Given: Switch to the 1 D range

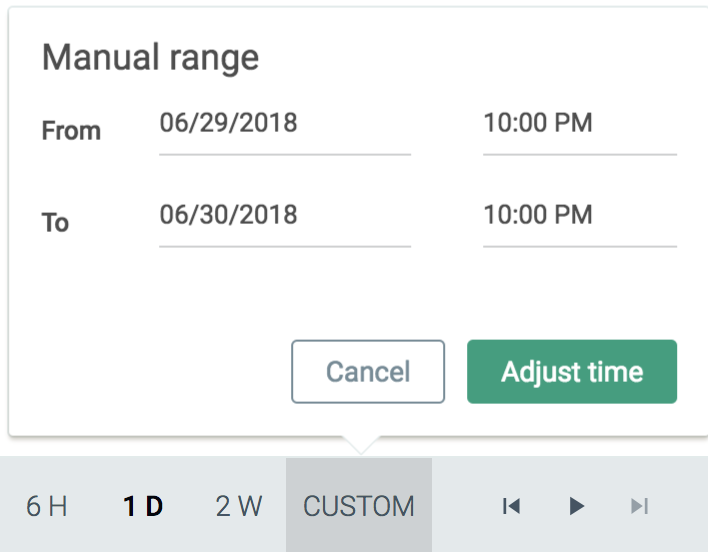Looking at the screenshot, I should pos(143,506).
